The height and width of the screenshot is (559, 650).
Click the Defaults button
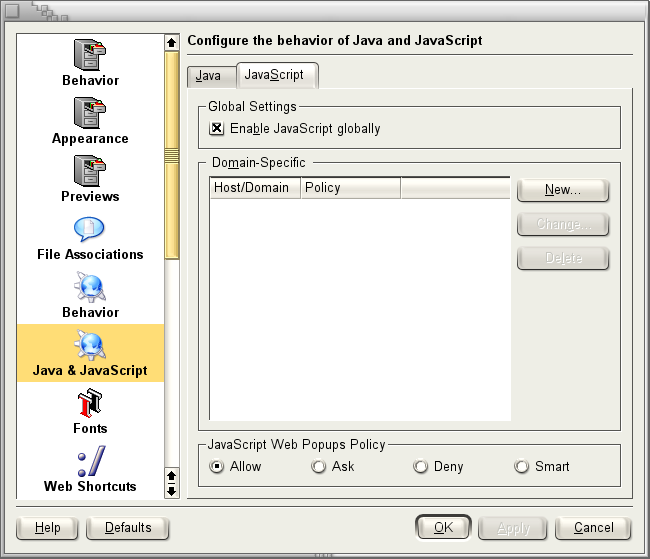coord(128,528)
